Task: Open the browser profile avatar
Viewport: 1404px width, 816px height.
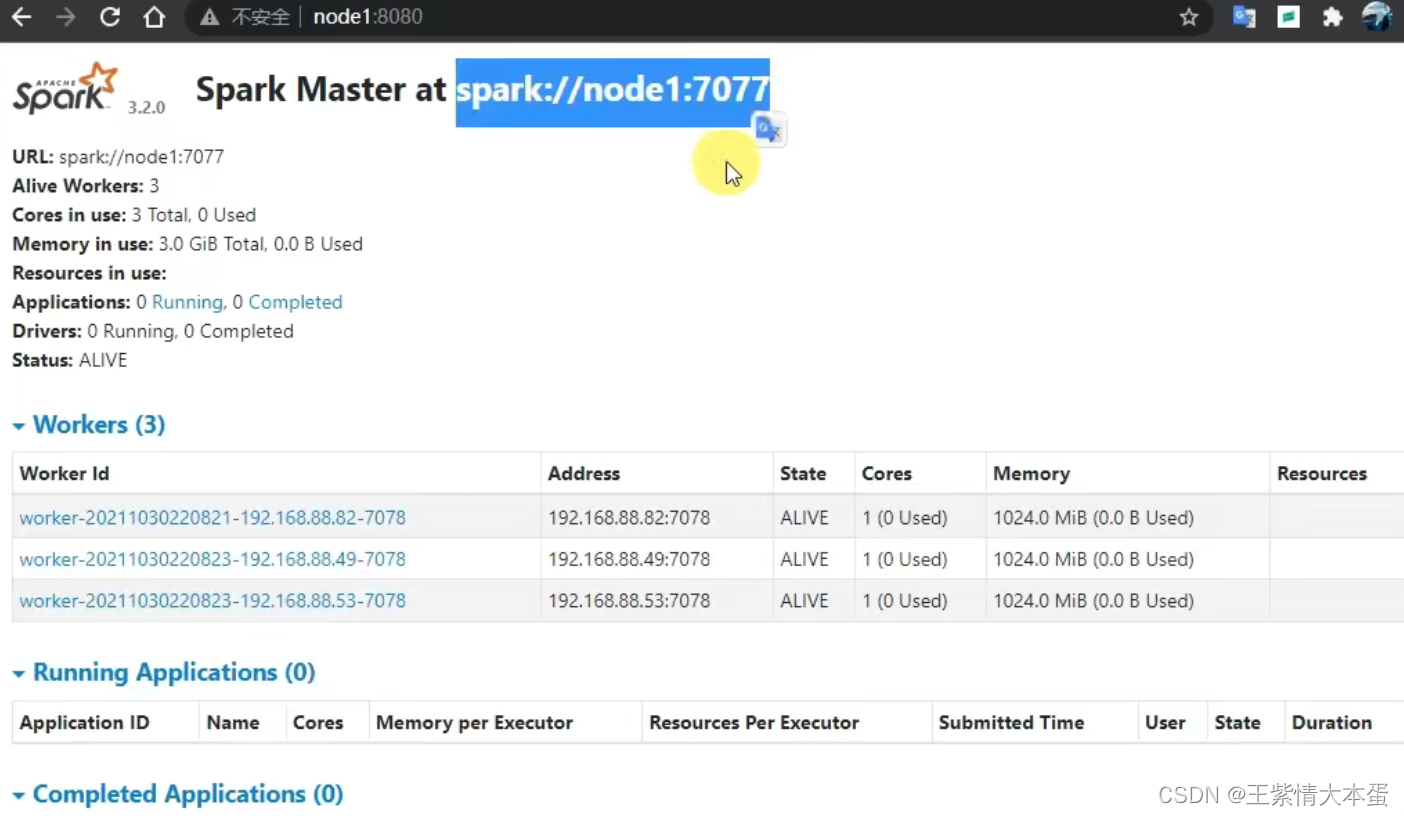Action: (x=1377, y=17)
